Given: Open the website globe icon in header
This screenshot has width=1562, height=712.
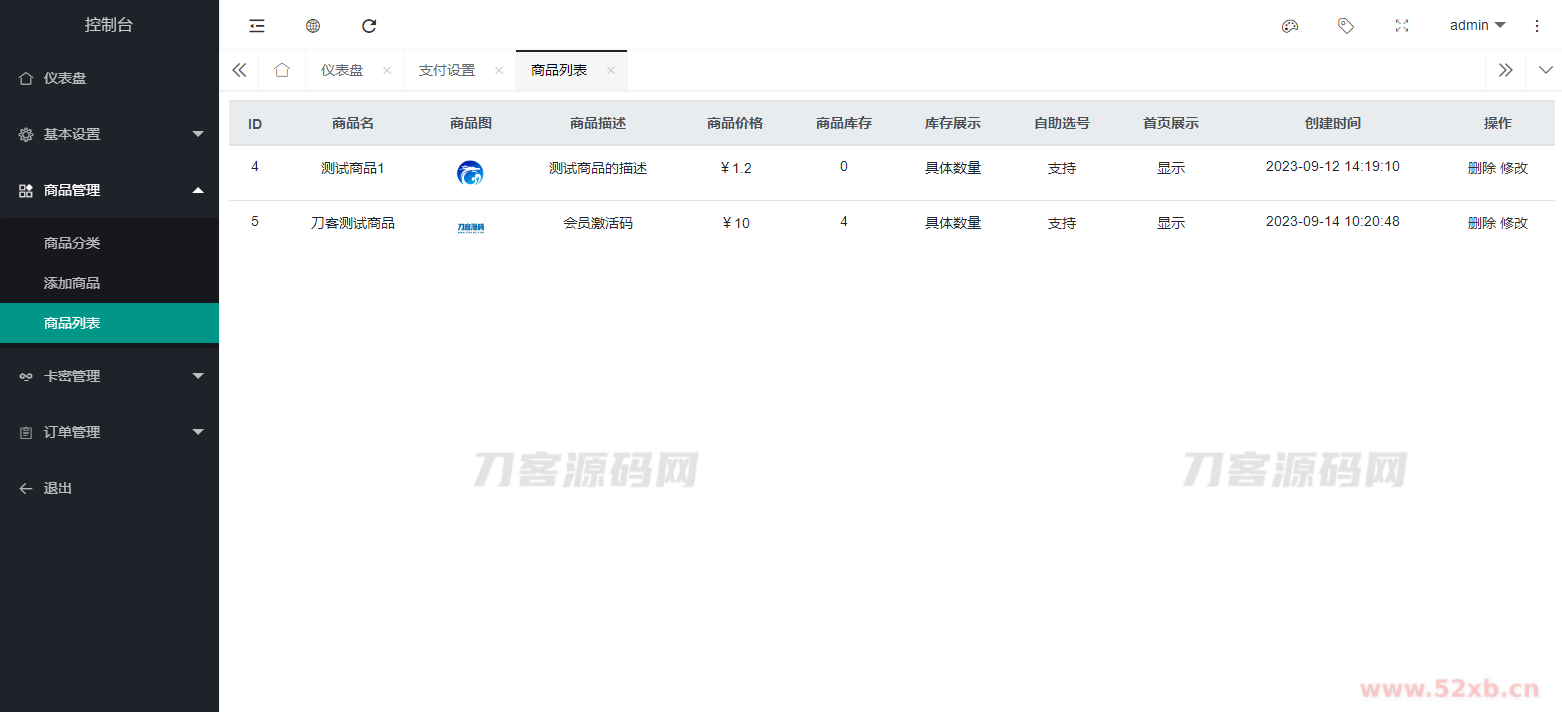Looking at the screenshot, I should pos(313,26).
